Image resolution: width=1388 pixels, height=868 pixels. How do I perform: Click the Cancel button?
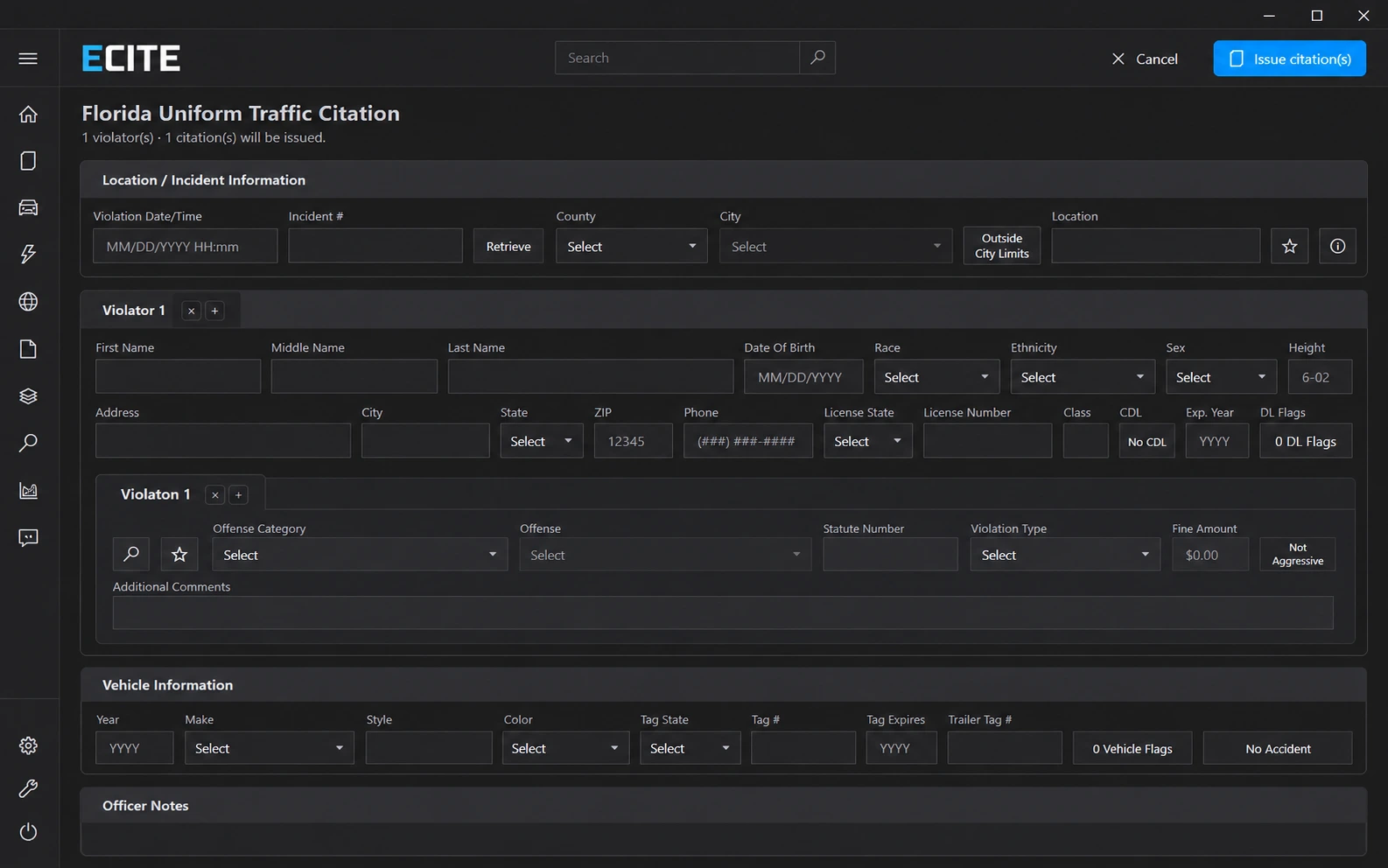(x=1145, y=59)
